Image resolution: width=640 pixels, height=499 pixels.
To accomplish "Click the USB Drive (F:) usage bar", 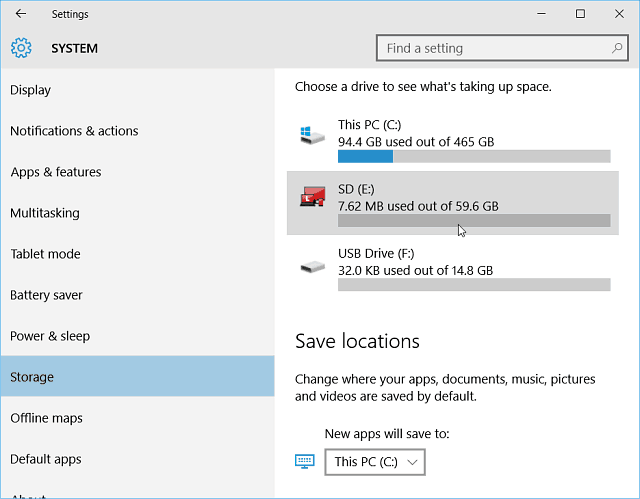I will coord(474,284).
